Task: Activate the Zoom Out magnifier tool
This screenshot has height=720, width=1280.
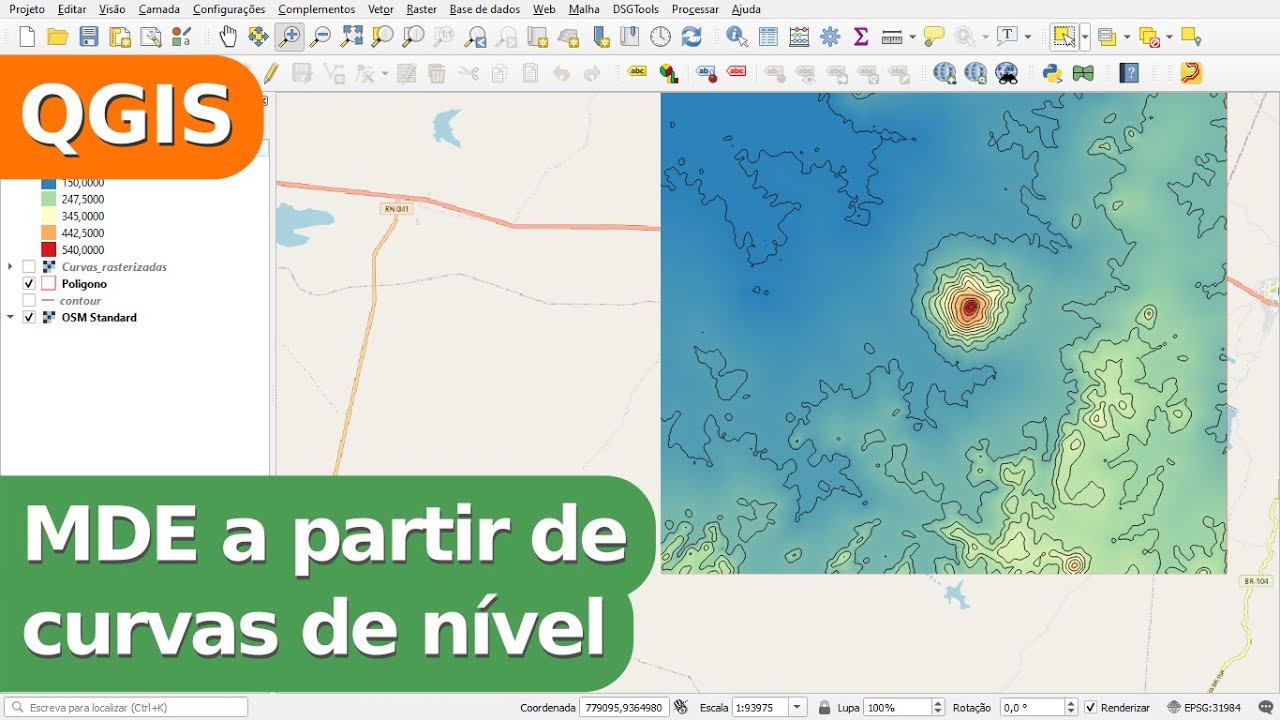Action: click(x=320, y=38)
